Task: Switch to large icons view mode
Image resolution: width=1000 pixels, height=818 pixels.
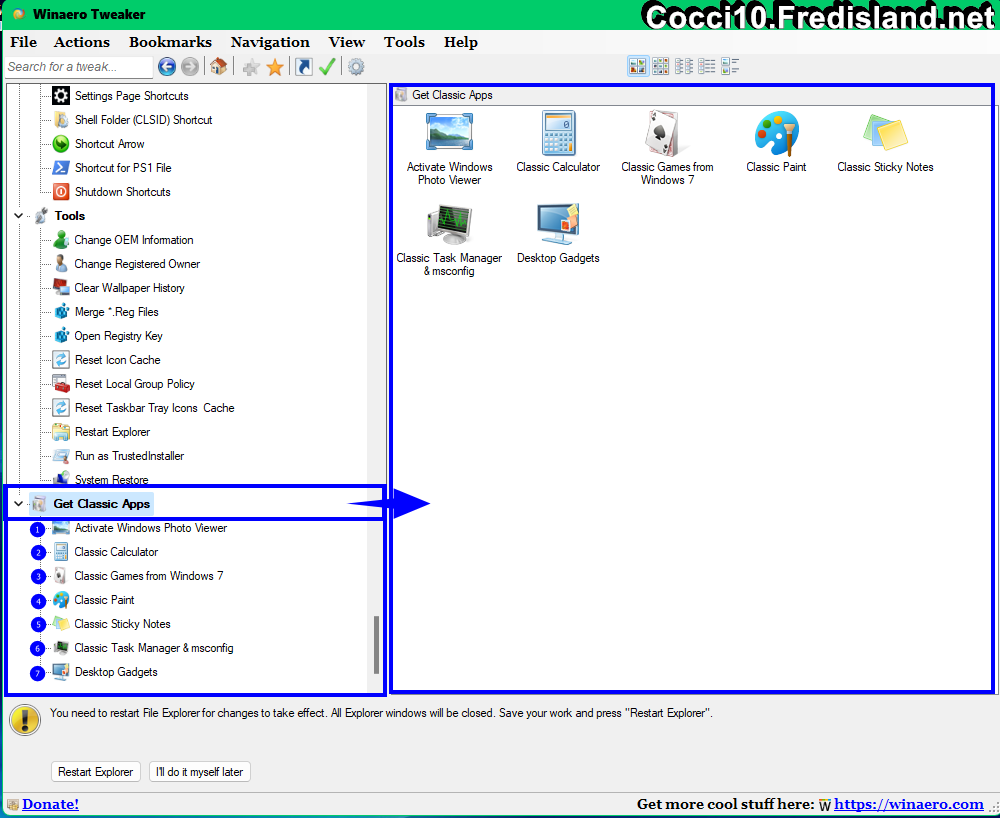Action: (638, 66)
